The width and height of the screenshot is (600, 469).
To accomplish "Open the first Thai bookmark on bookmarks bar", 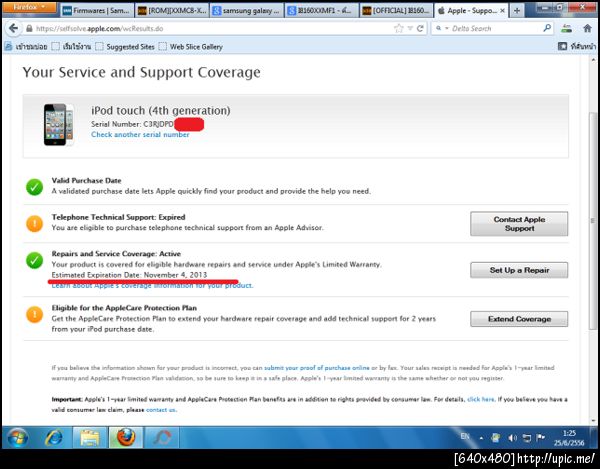I will click(x=26, y=47).
